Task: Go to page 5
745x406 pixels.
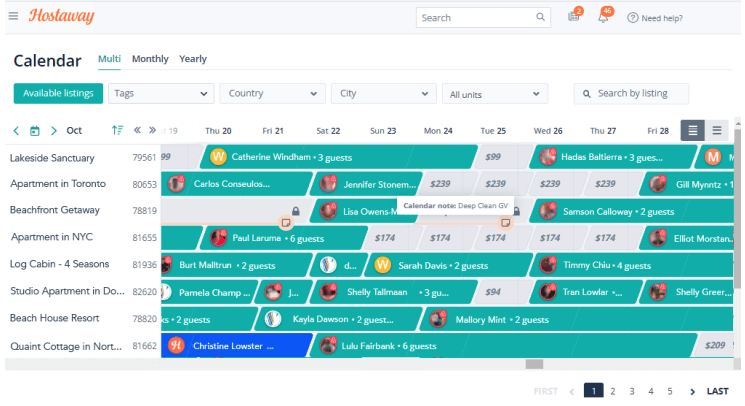Action: point(670,391)
